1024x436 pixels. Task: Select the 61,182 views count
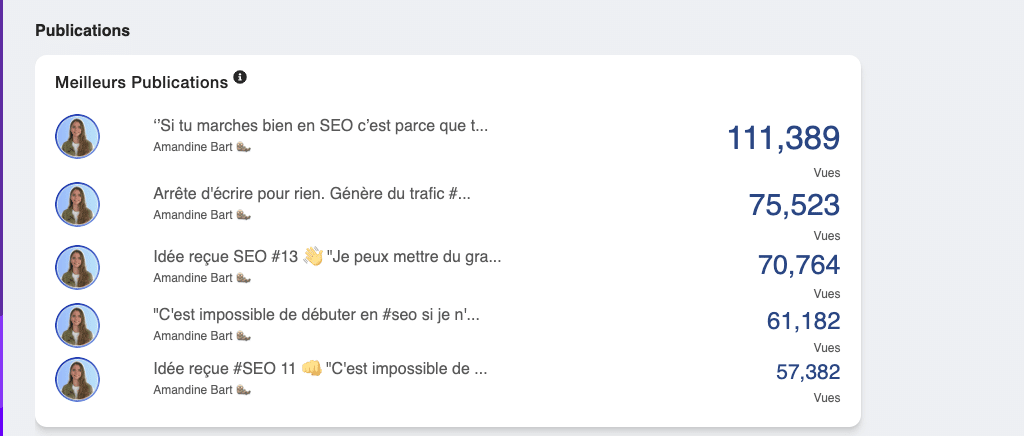(x=803, y=321)
